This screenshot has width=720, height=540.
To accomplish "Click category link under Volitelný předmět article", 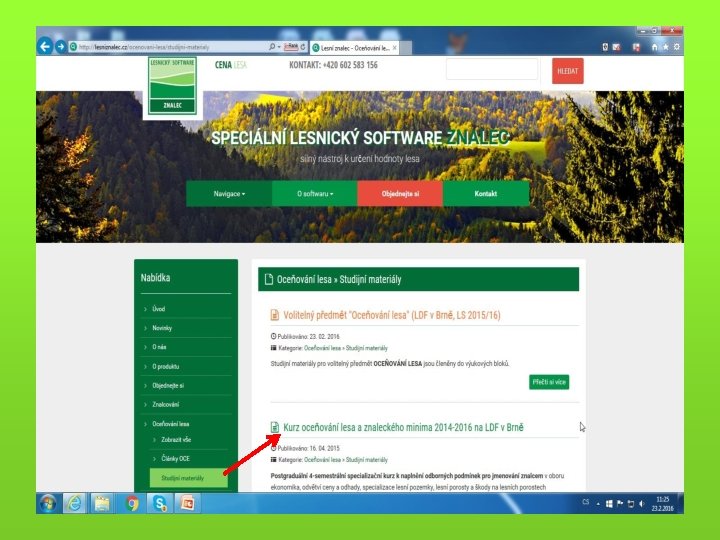I will 346,348.
